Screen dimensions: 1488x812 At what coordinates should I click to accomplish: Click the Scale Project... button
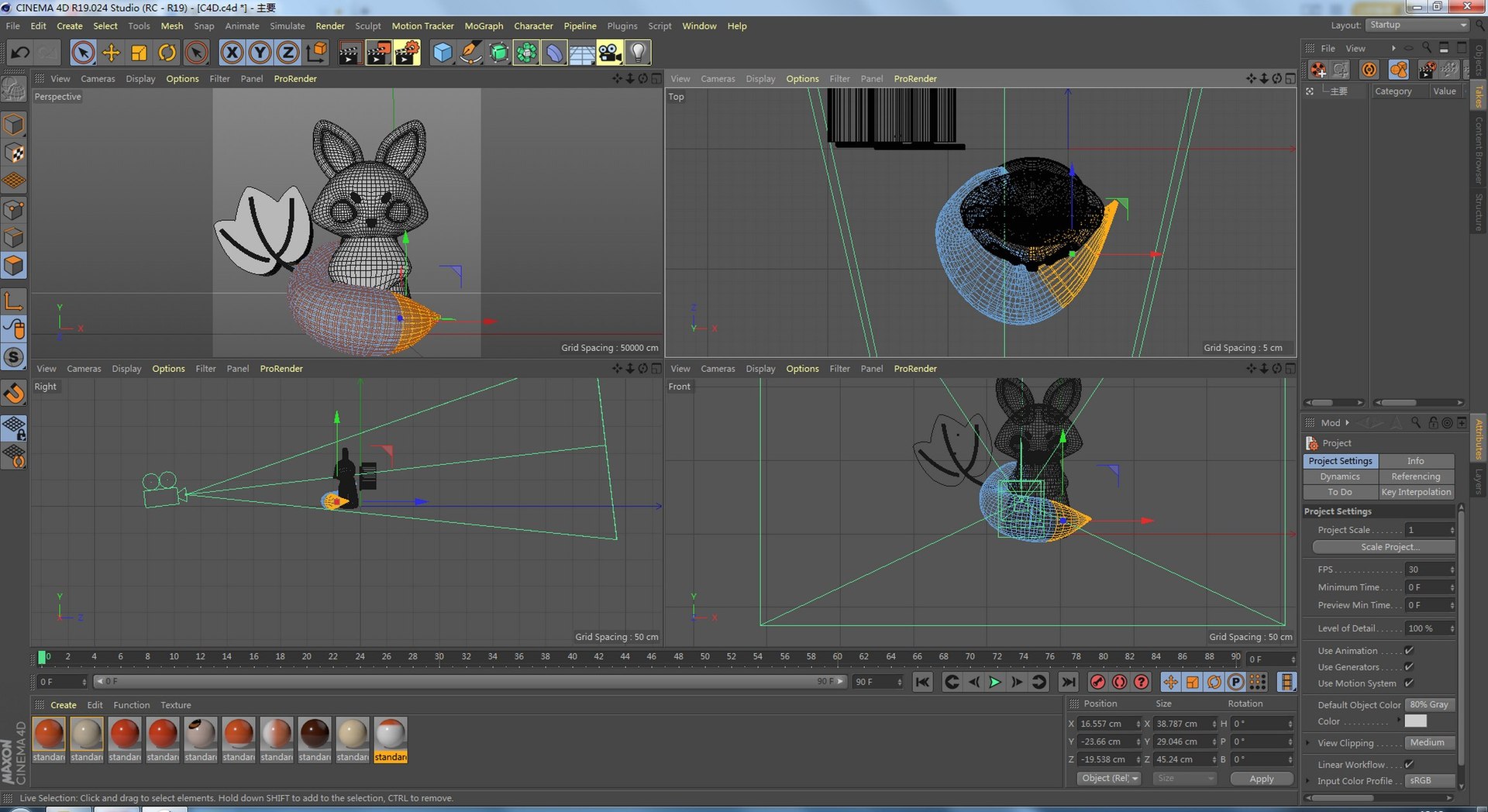pyautogui.click(x=1383, y=547)
